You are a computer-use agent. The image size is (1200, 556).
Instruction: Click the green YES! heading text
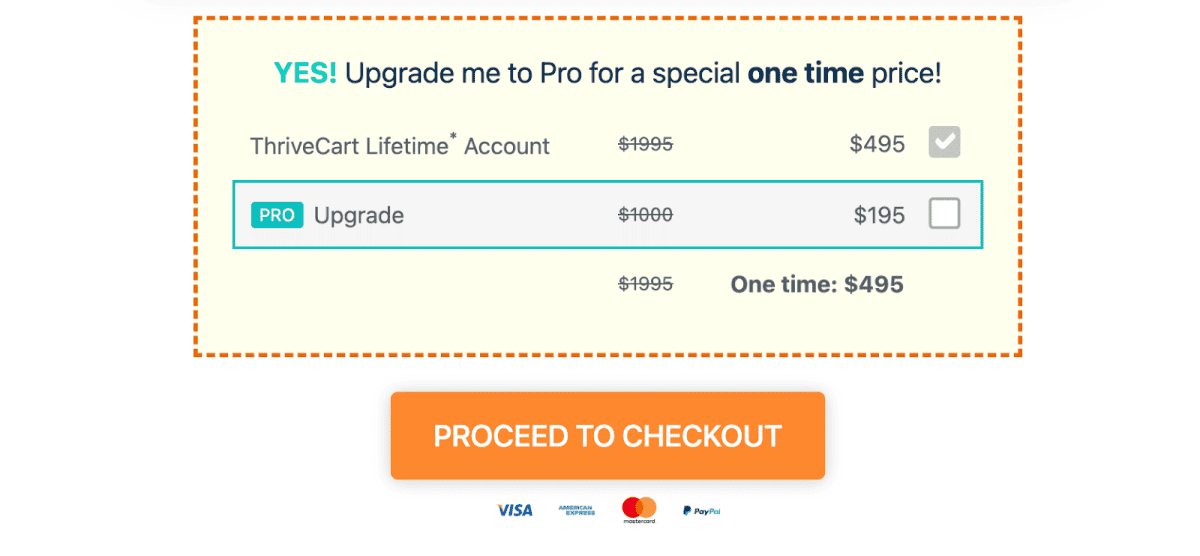pyautogui.click(x=305, y=73)
